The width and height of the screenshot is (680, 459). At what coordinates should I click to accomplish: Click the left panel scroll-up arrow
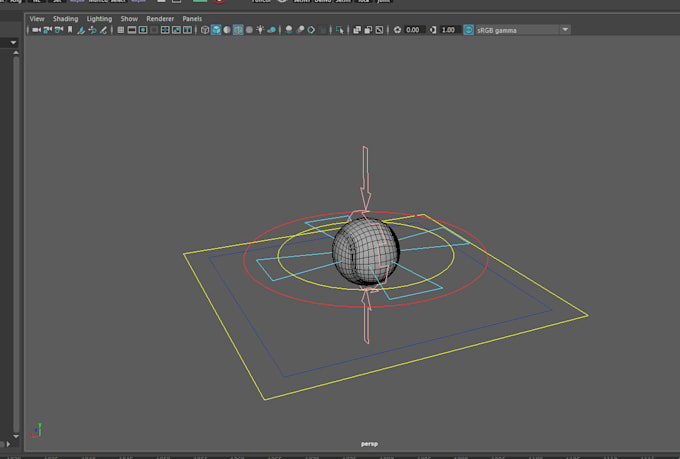pyautogui.click(x=16, y=52)
